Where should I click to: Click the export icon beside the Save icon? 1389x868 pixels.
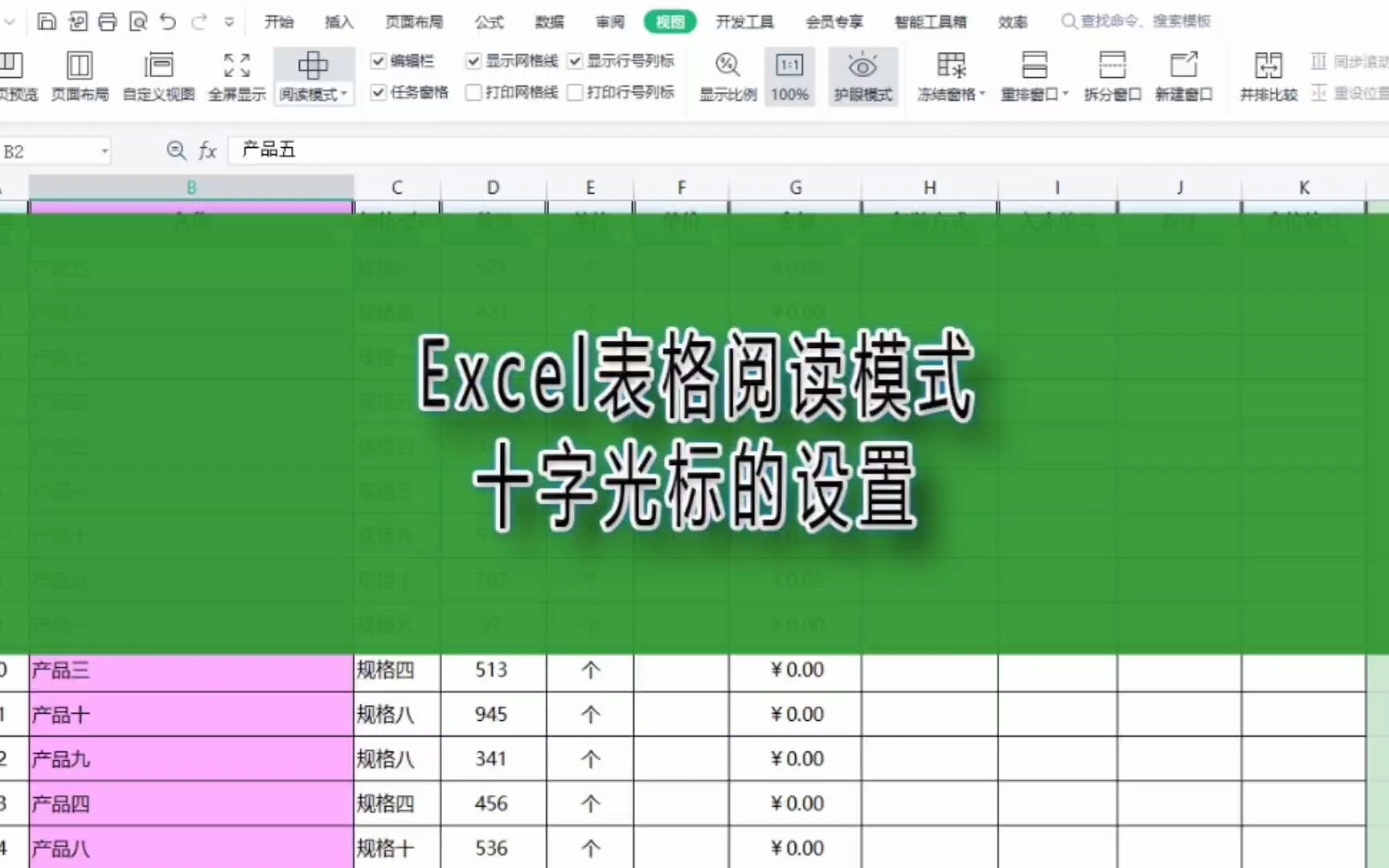click(77, 22)
